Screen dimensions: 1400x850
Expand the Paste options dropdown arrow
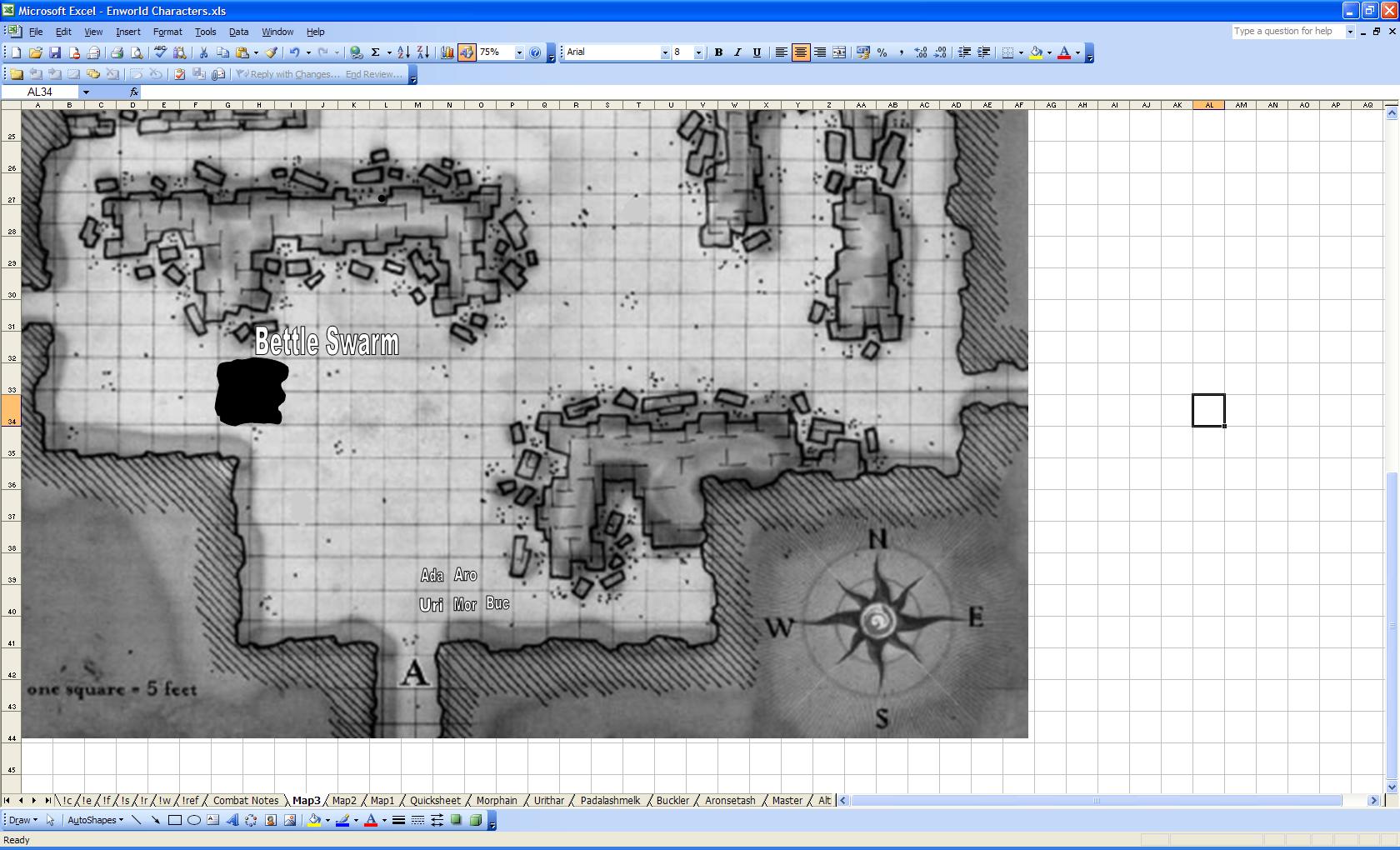(x=256, y=52)
